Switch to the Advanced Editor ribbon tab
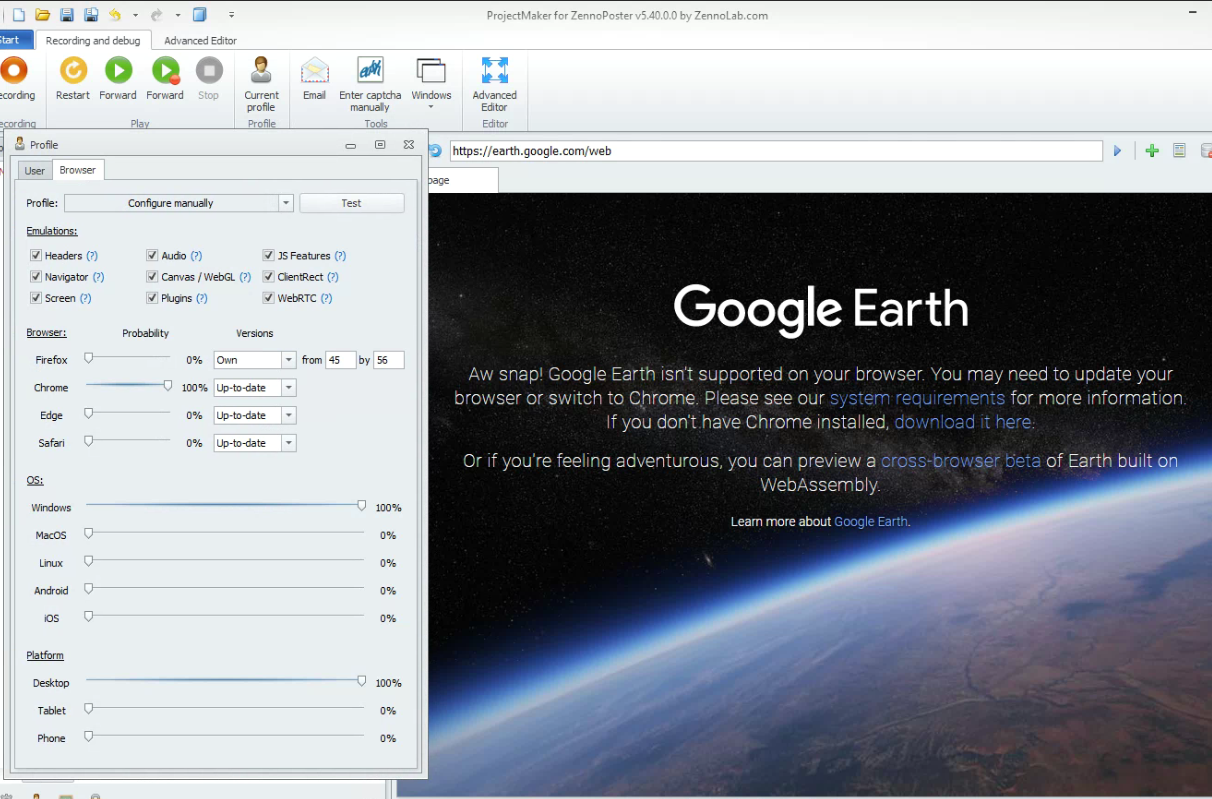This screenshot has width=1212, height=799. click(200, 41)
